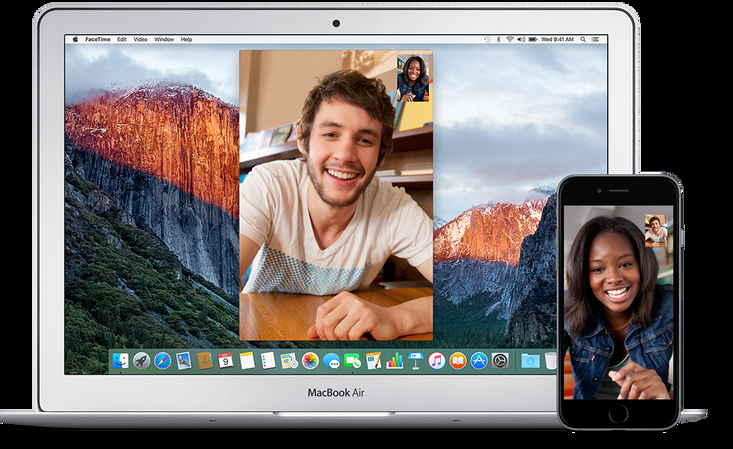
Task: Open the yellow Notes icon in dock
Action: pos(247,361)
